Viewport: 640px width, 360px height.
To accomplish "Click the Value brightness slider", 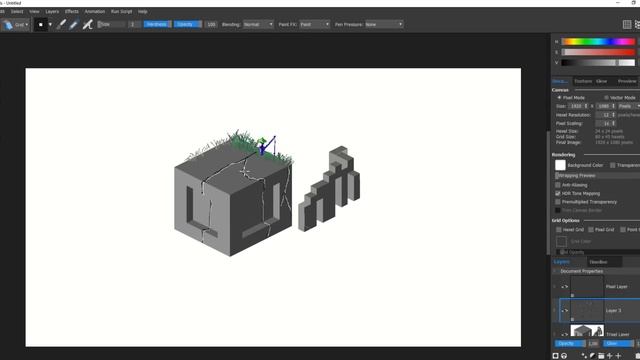I will click(598, 62).
